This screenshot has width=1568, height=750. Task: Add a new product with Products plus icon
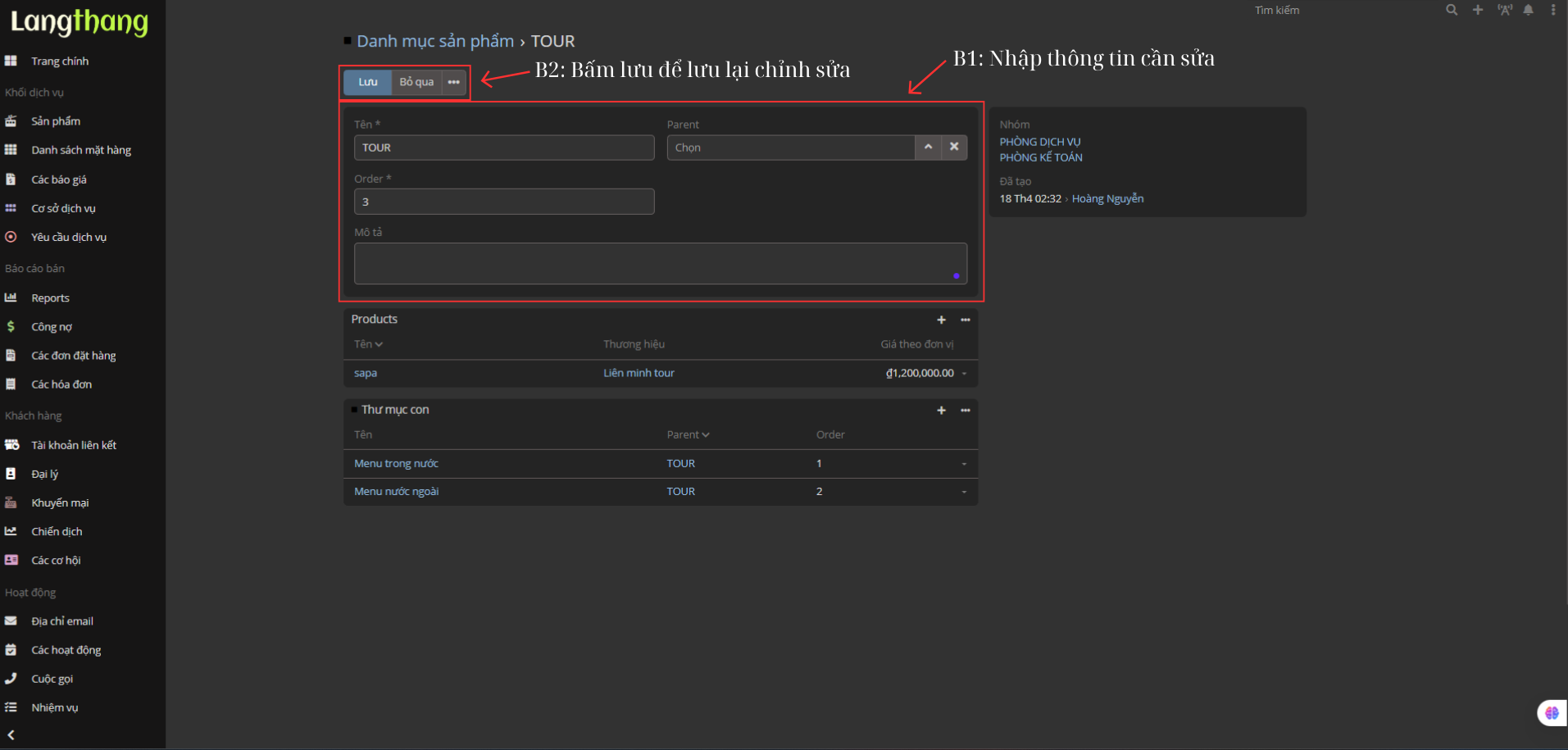941,320
